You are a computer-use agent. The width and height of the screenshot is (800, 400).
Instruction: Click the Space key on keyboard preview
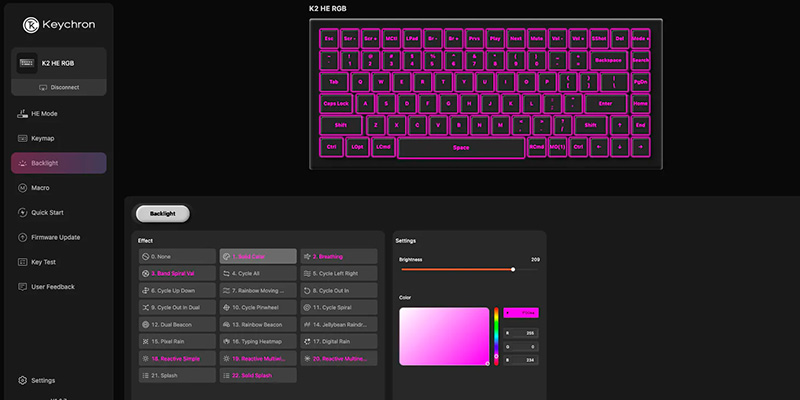coord(461,148)
